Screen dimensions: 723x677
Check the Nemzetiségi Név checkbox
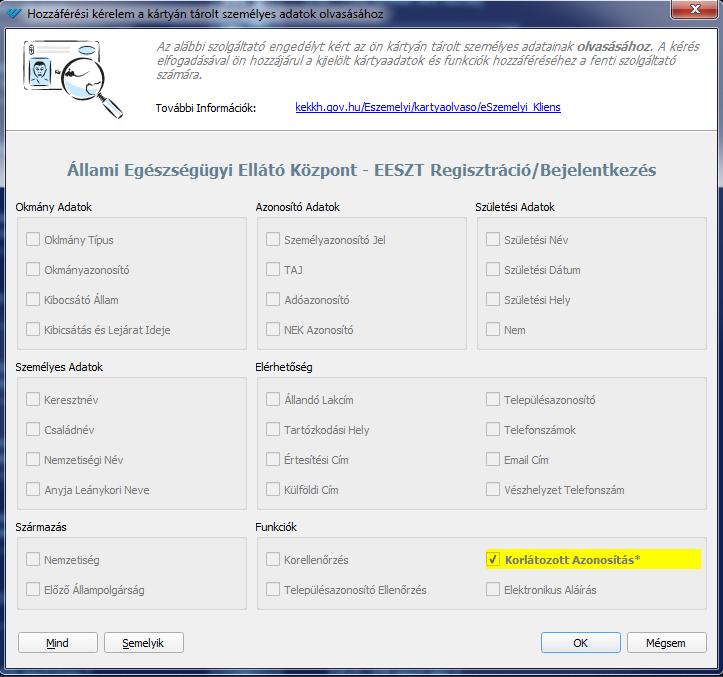33,459
